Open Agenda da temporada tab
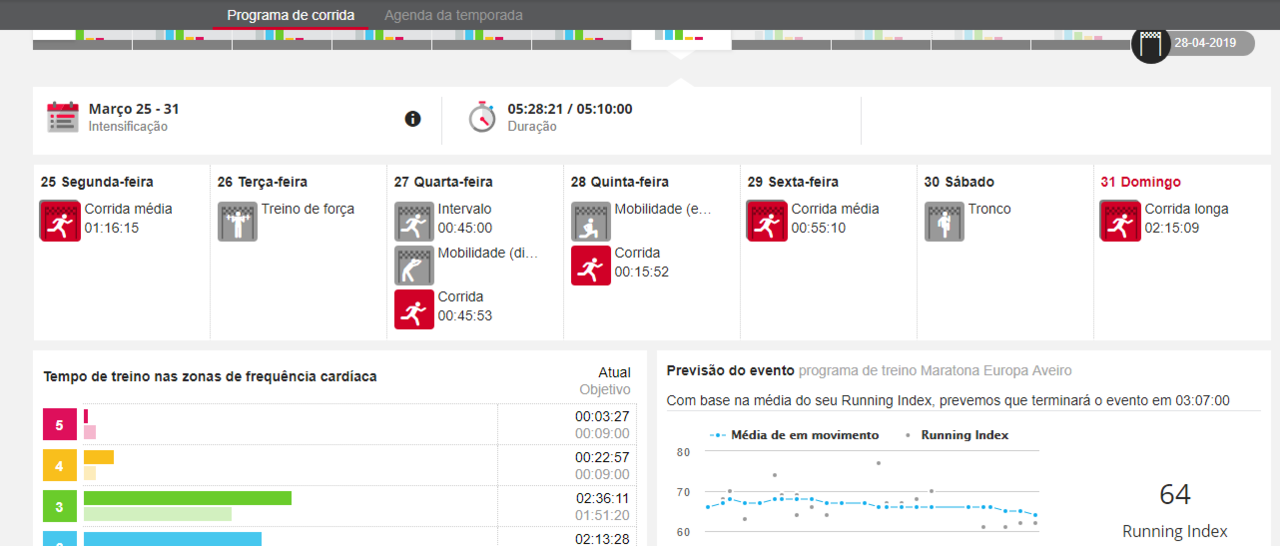 point(453,15)
